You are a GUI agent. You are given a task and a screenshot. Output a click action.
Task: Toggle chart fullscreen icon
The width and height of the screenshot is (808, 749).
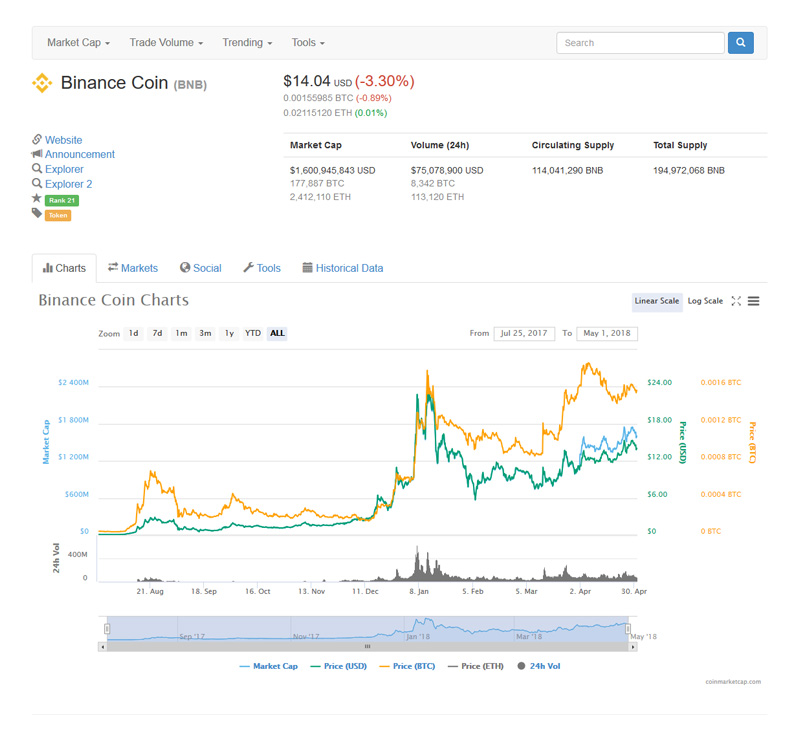(x=736, y=301)
